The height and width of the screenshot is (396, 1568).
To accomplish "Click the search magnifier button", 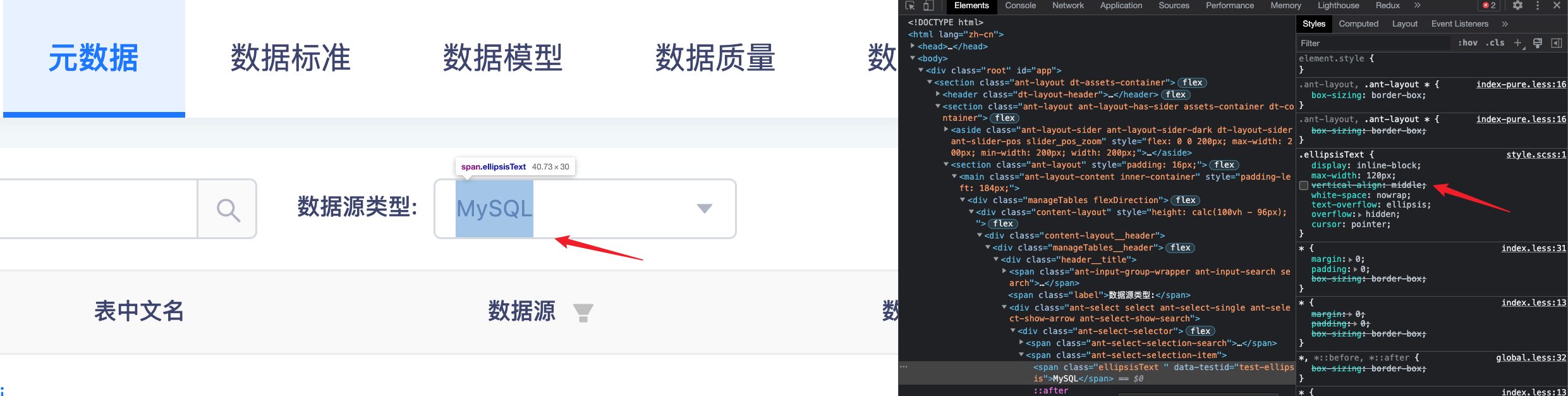I will click(228, 209).
